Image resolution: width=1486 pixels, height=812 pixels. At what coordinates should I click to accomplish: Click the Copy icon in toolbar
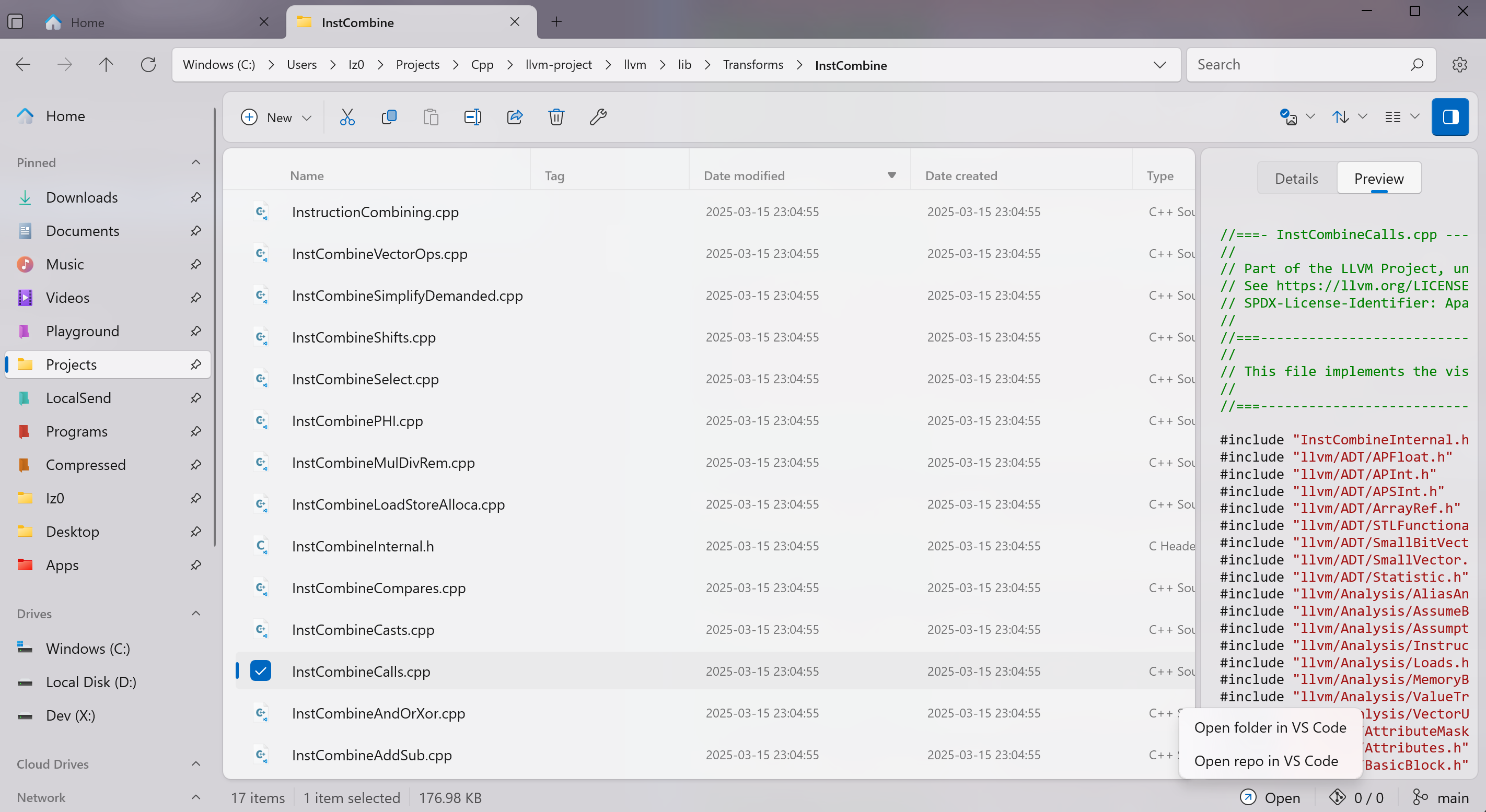[x=389, y=117]
